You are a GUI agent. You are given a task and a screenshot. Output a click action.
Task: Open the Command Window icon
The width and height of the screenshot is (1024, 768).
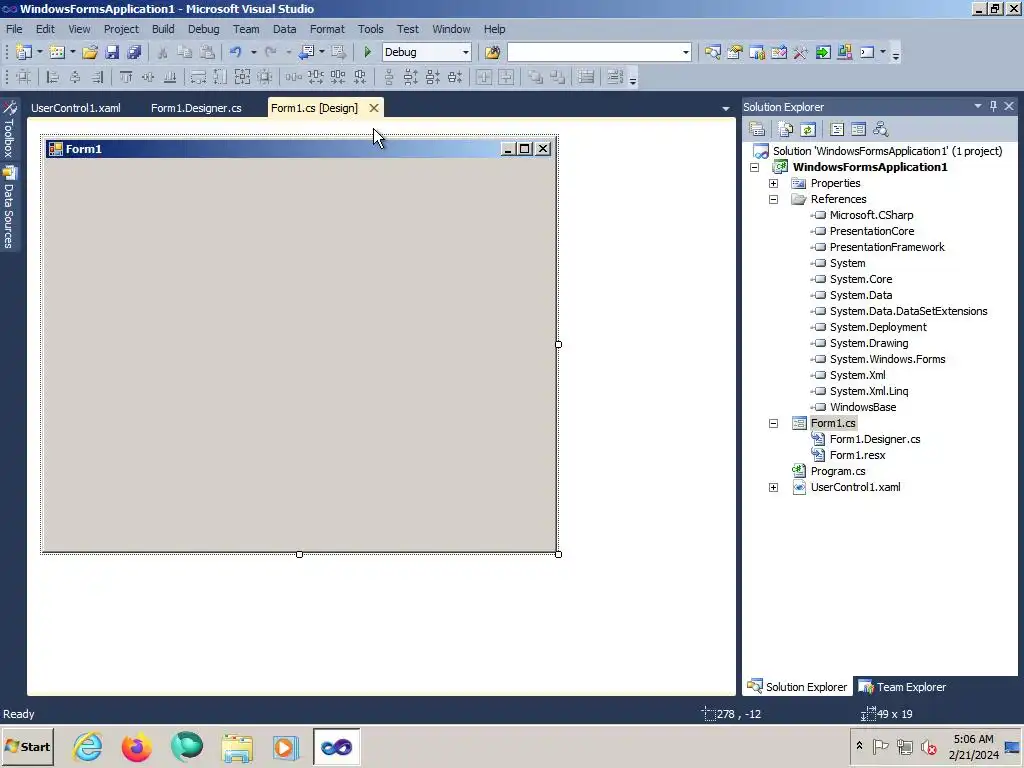867,52
